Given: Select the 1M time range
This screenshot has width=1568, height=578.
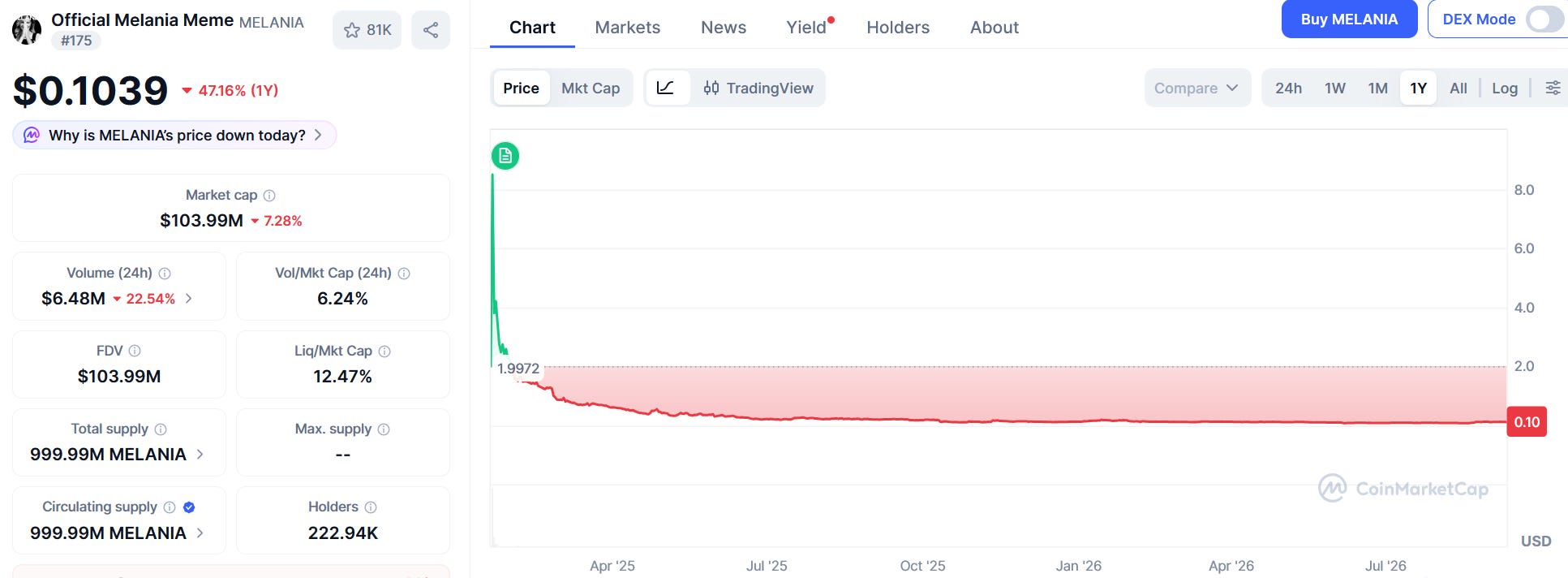Looking at the screenshot, I should (1377, 88).
